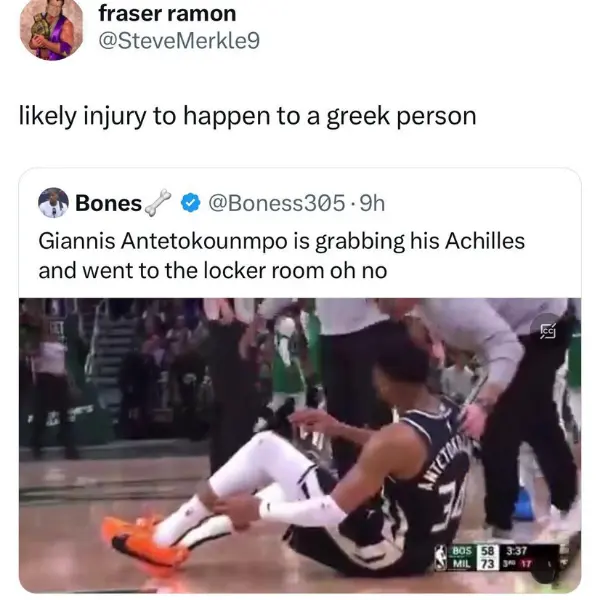Open the 9h timestamp of quoted tweet
The width and height of the screenshot is (600, 600).
pyautogui.click(x=372, y=203)
